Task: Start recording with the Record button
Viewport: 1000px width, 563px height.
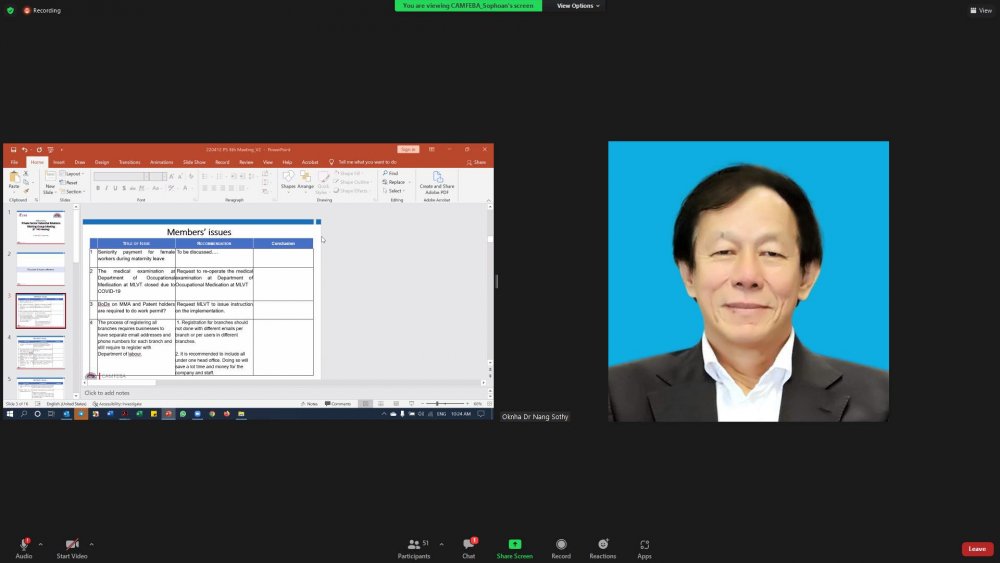Action: (561, 545)
